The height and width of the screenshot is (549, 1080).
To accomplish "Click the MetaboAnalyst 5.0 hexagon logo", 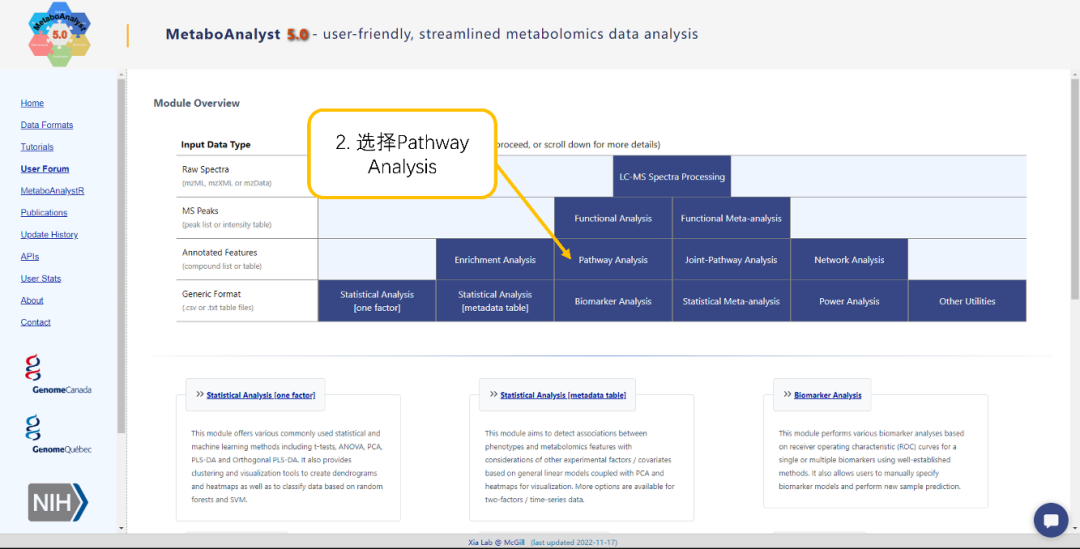I will [59, 34].
